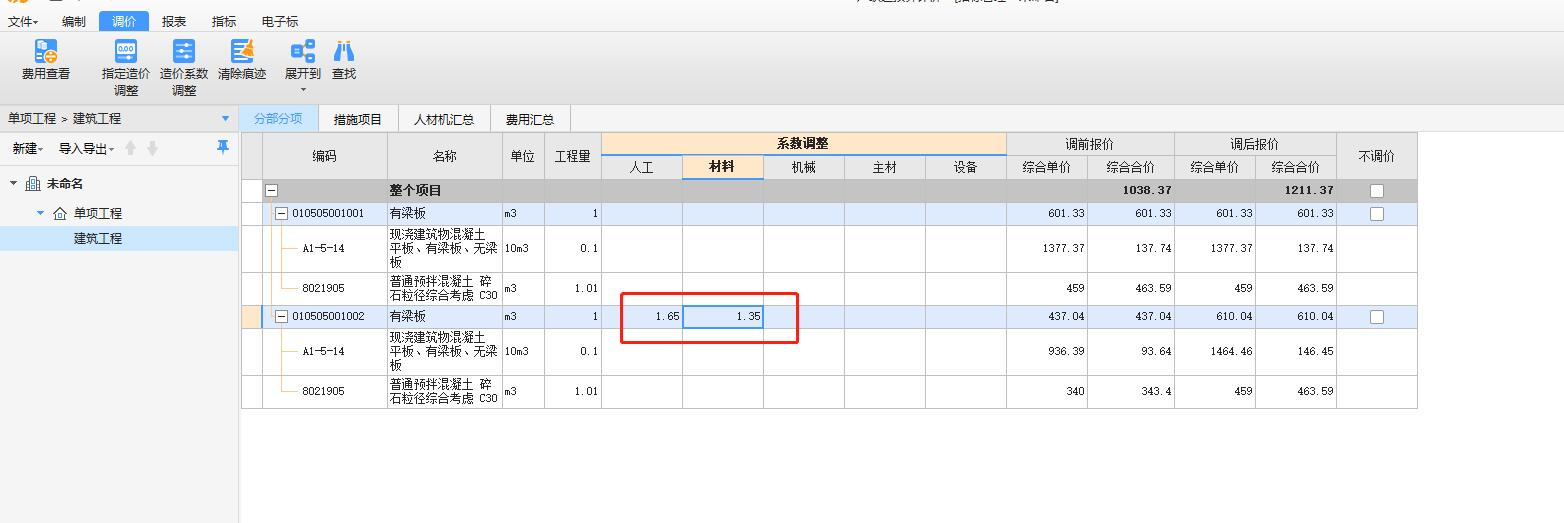Switch to the 分部分项 tab

click(x=278, y=119)
